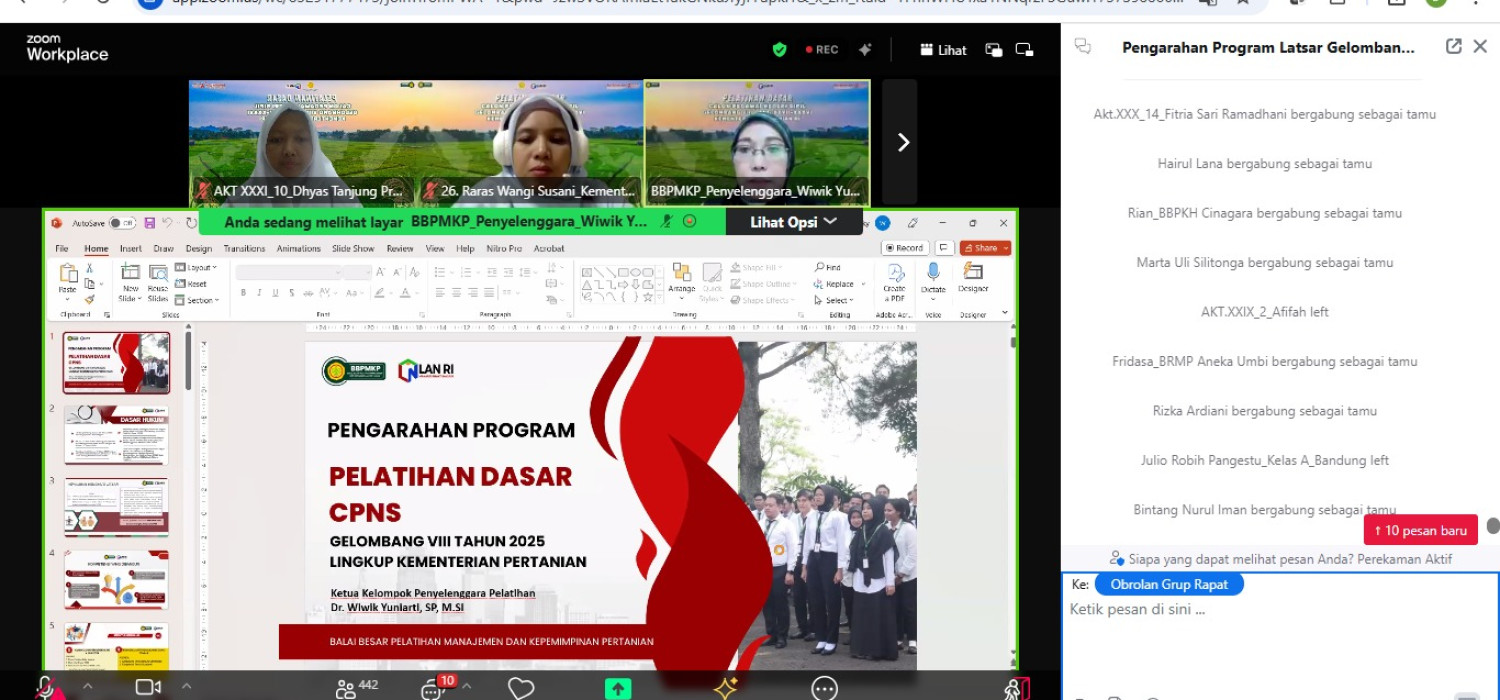Click the chat panel scrollbar
The width and height of the screenshot is (1500, 700).
coord(1492,526)
